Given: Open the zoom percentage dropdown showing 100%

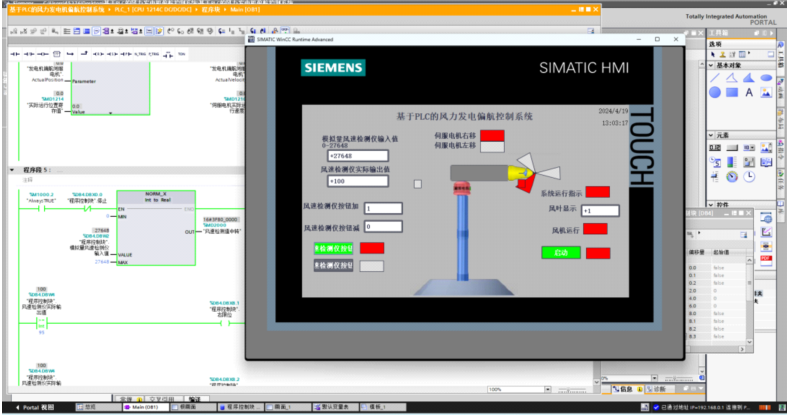Looking at the screenshot, I should [548, 389].
